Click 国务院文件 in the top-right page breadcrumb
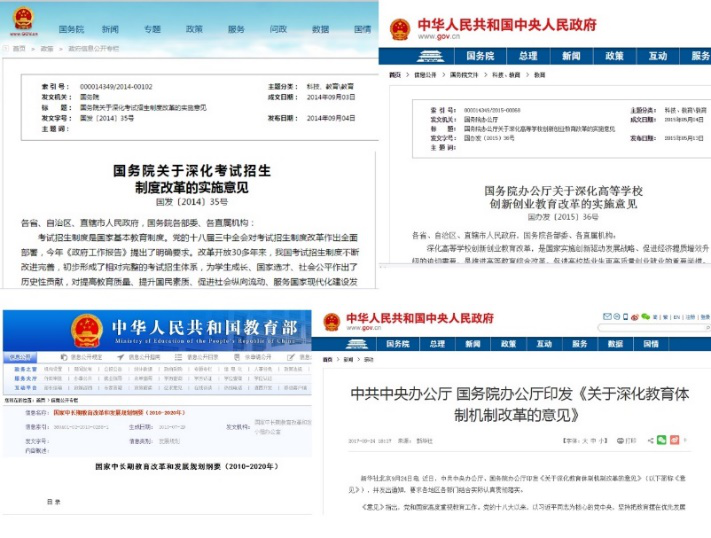Image resolution: width=711 pixels, height=538 pixels. click(464, 75)
